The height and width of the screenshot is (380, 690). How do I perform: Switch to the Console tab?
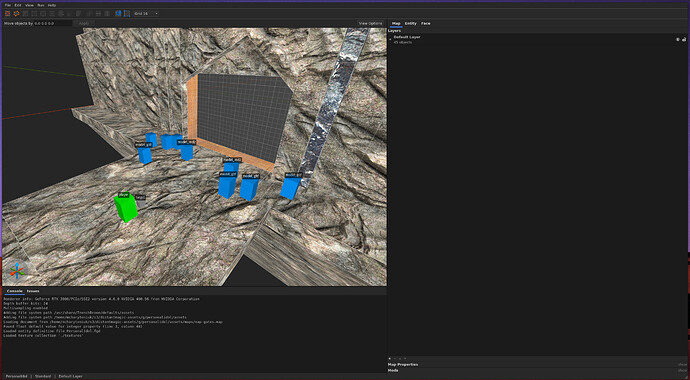pyautogui.click(x=15, y=291)
